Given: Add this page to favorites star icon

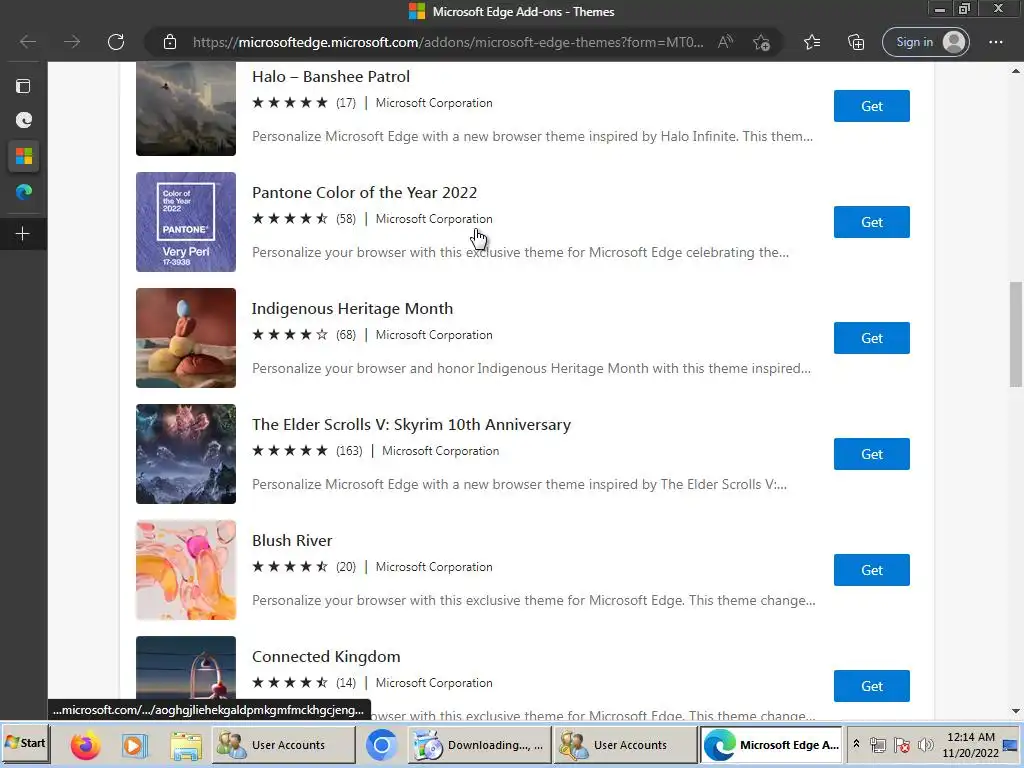Looking at the screenshot, I should [761, 42].
